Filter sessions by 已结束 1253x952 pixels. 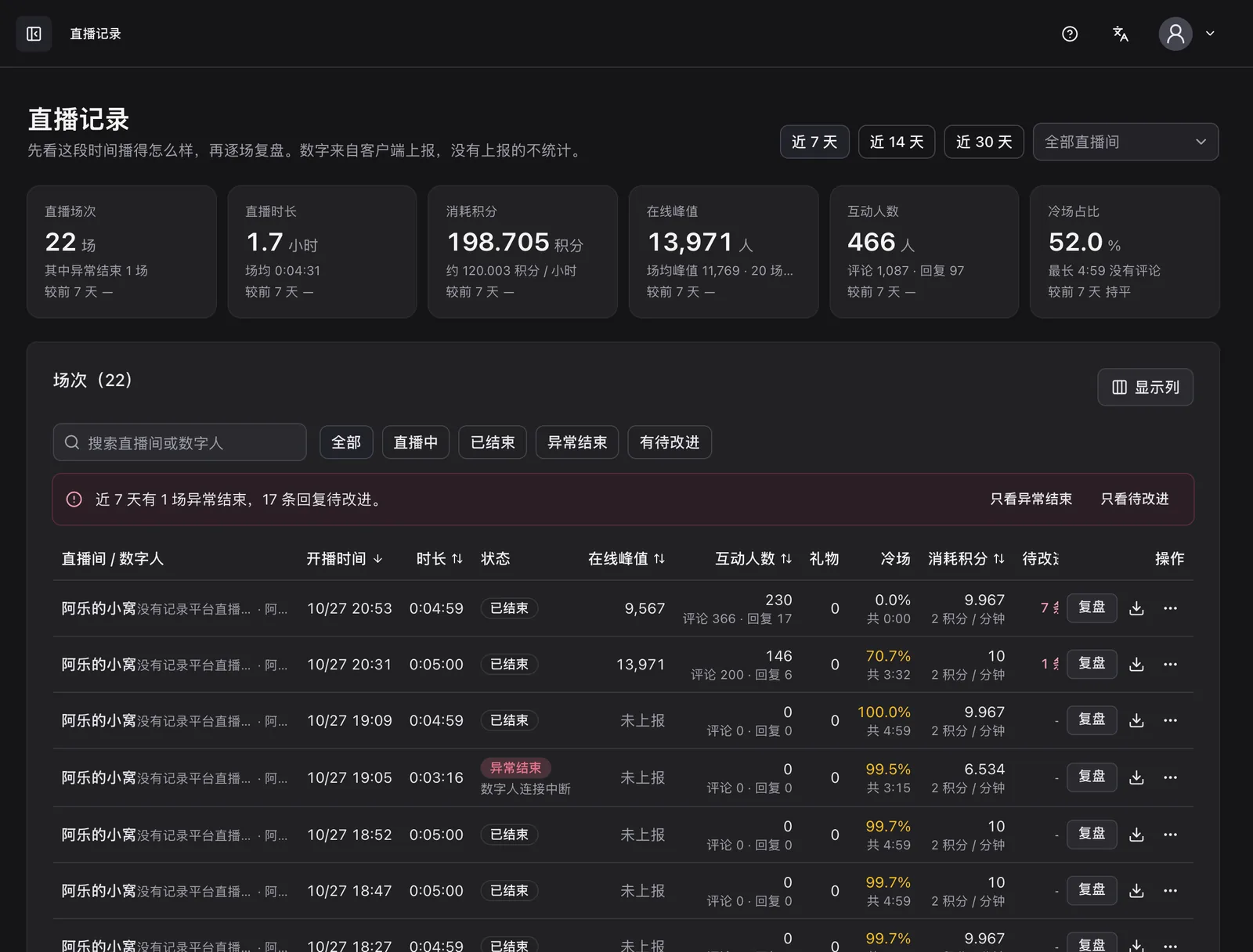(x=493, y=442)
